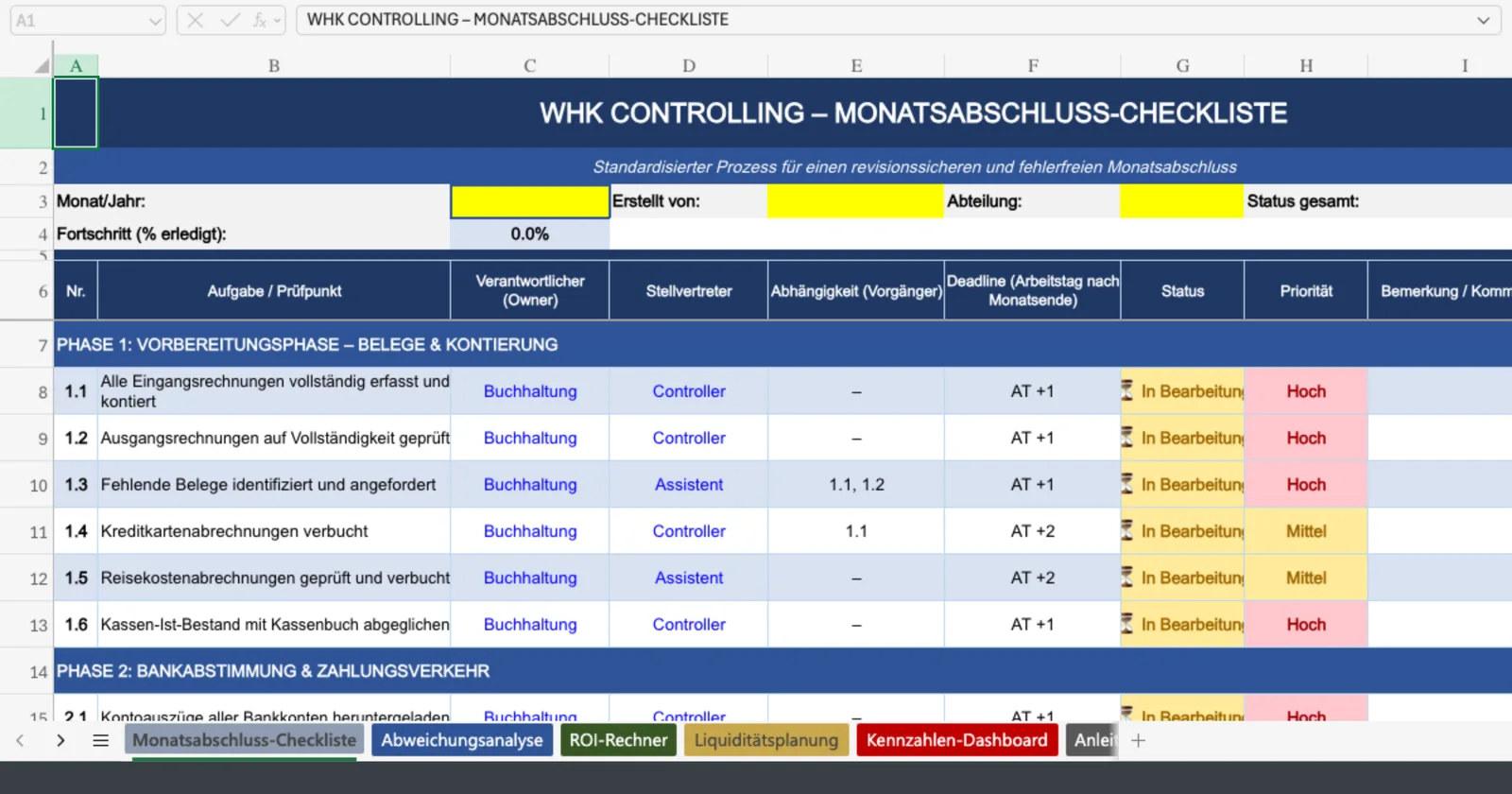
Task: Click the Status gesamt label cell
Action: pyautogui.click(x=1303, y=201)
